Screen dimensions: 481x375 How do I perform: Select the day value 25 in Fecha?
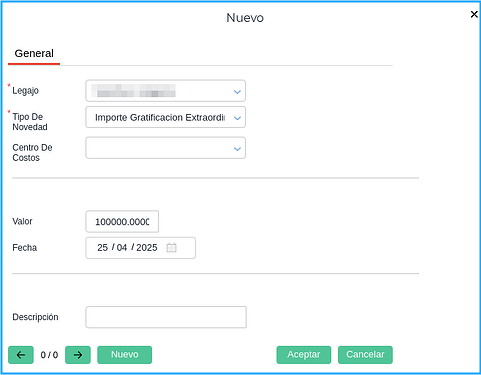point(102,248)
